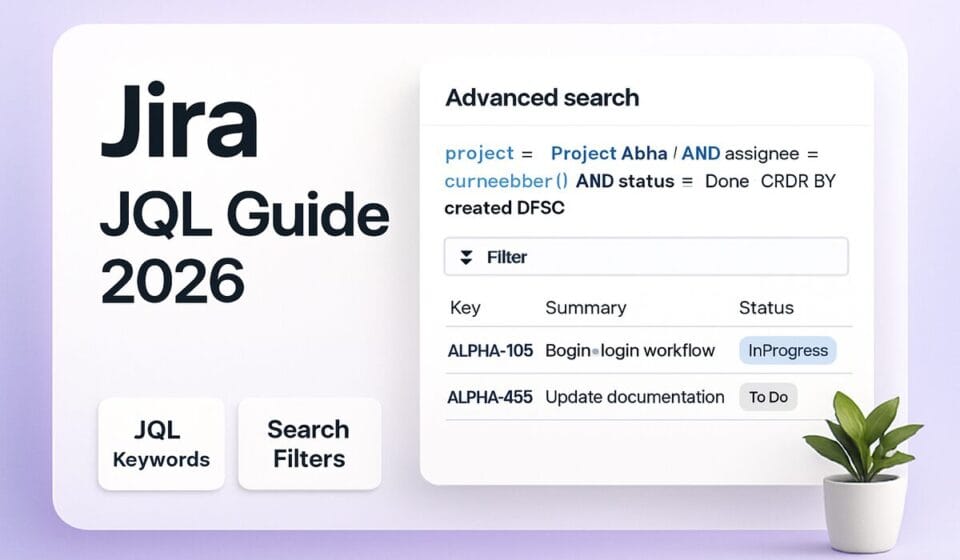The image size is (960, 560).
Task: Click the 'JQL Guide' title text
Action: click(244, 214)
